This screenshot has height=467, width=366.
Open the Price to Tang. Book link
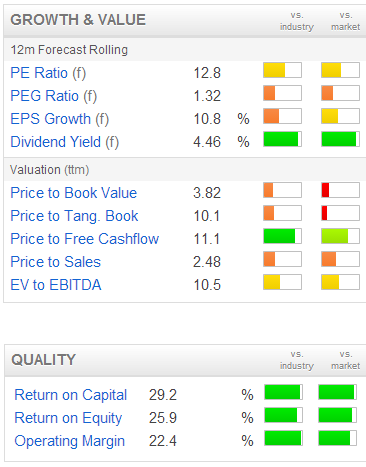[x=74, y=216]
